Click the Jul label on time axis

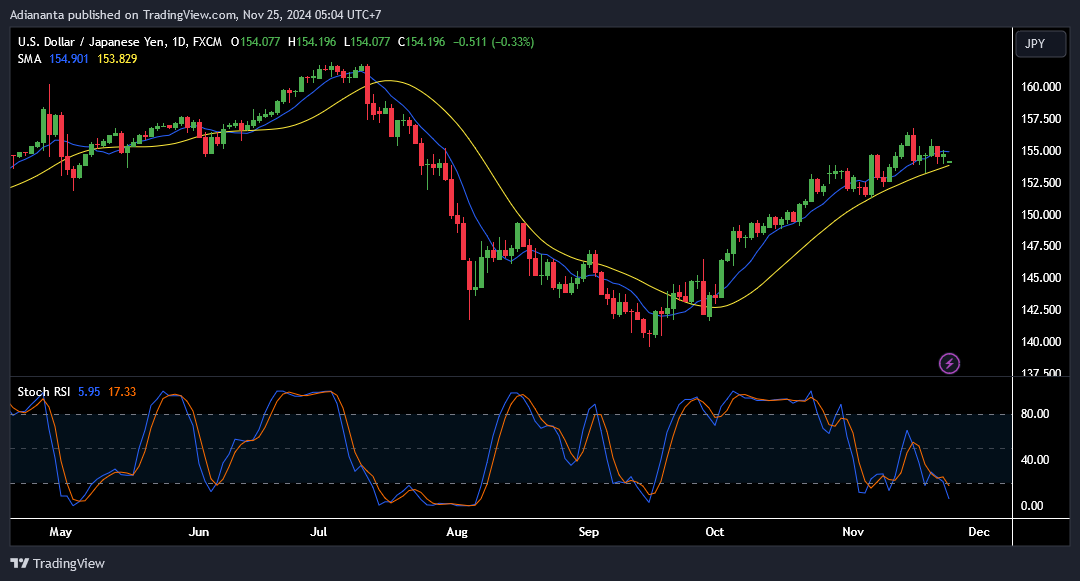[318, 532]
